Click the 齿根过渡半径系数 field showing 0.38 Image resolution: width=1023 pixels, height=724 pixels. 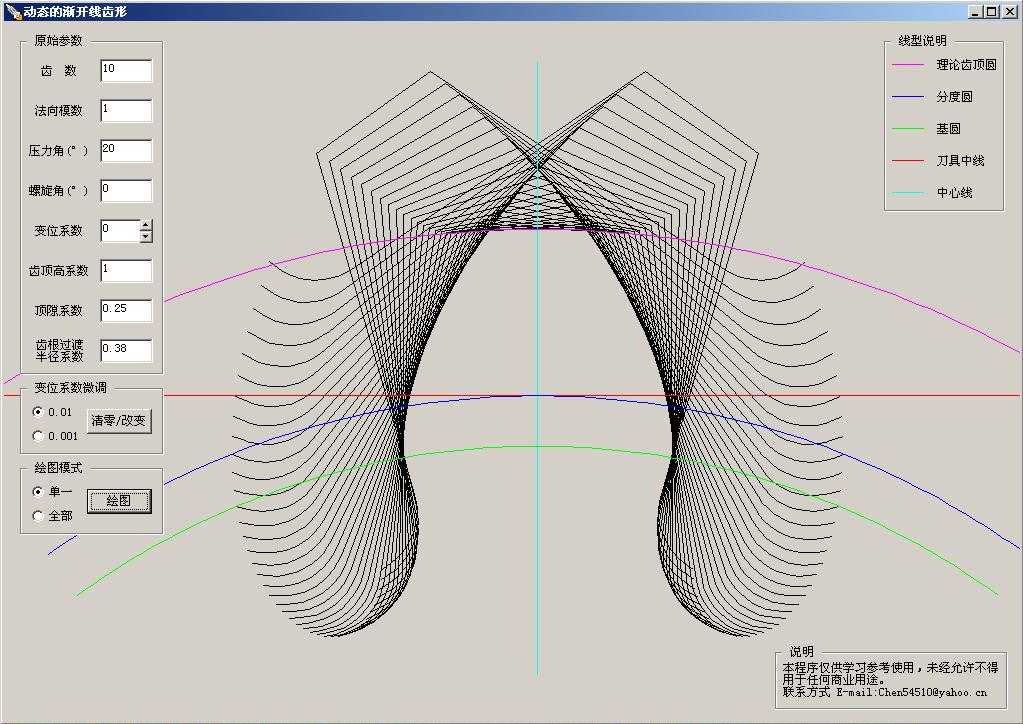[127, 350]
